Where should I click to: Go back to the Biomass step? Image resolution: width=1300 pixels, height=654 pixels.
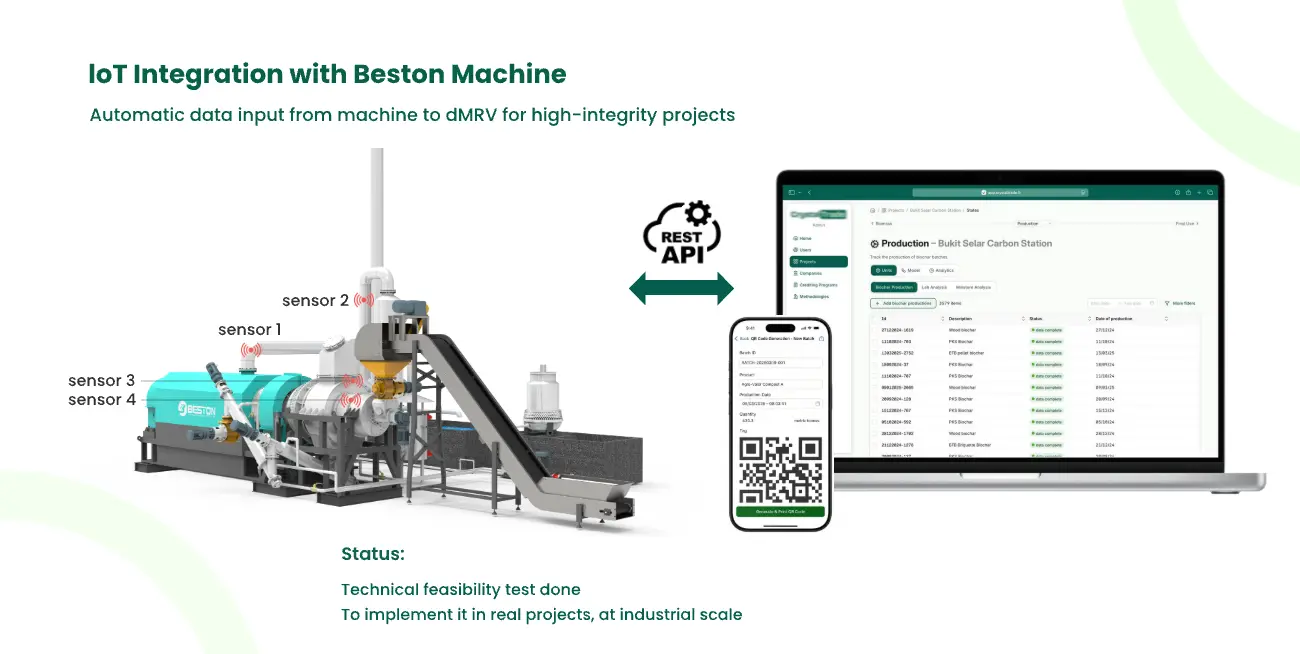(882, 224)
